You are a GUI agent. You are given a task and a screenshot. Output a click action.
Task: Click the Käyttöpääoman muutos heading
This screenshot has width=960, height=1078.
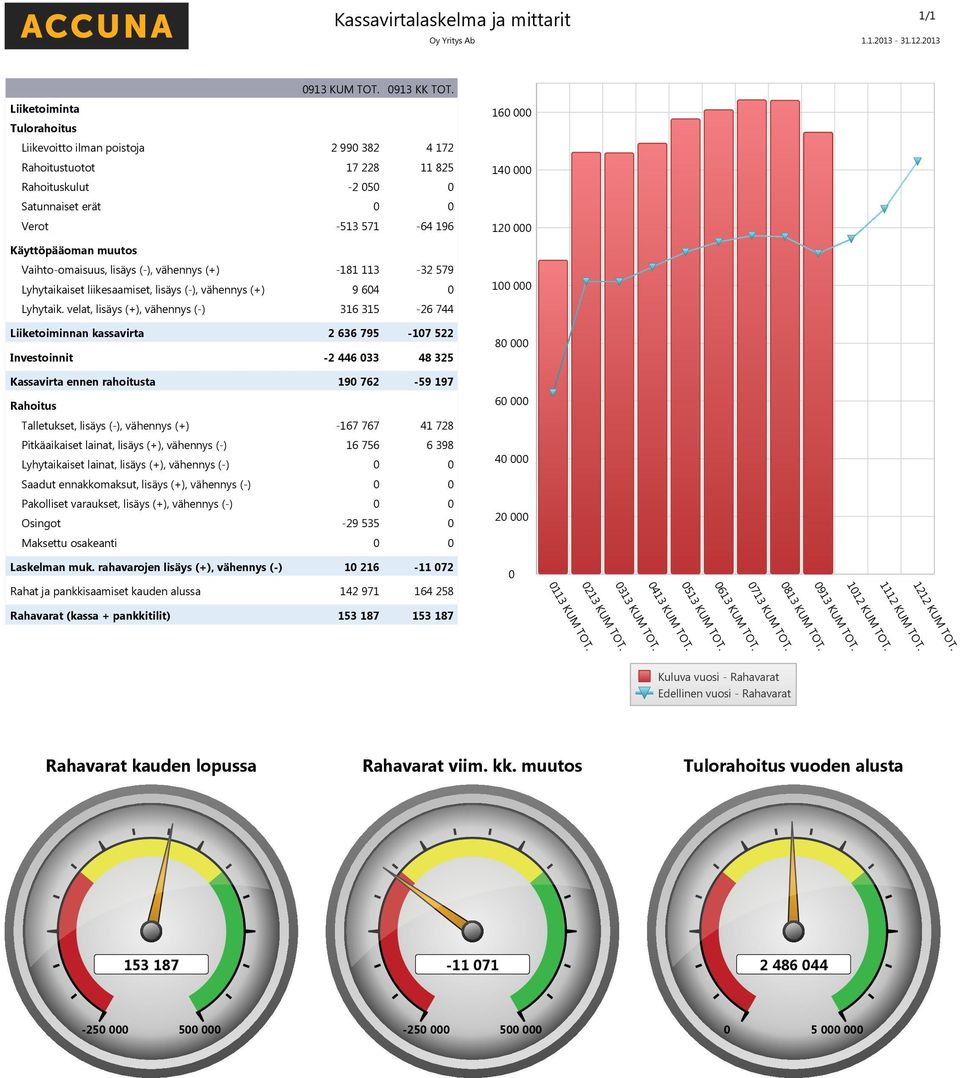pos(74,250)
